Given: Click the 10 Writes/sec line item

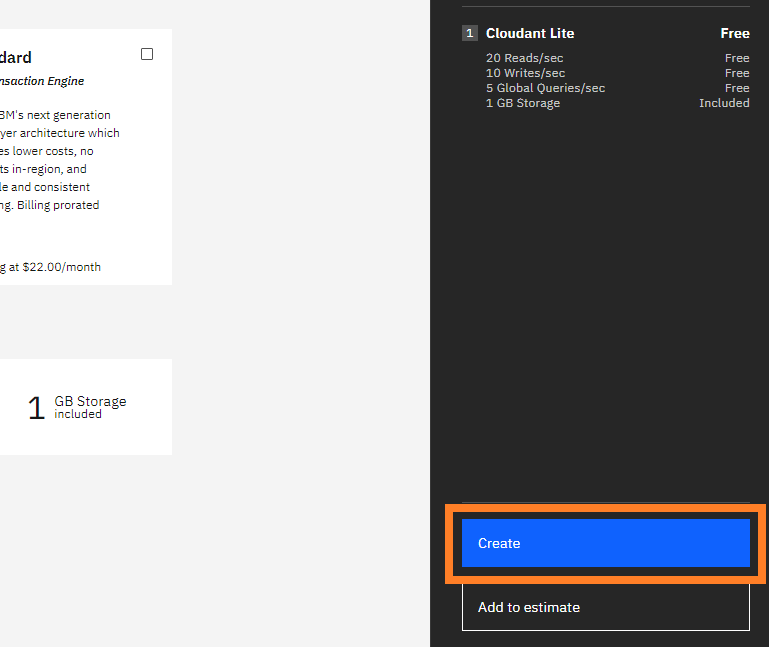Looking at the screenshot, I should pos(525,73).
